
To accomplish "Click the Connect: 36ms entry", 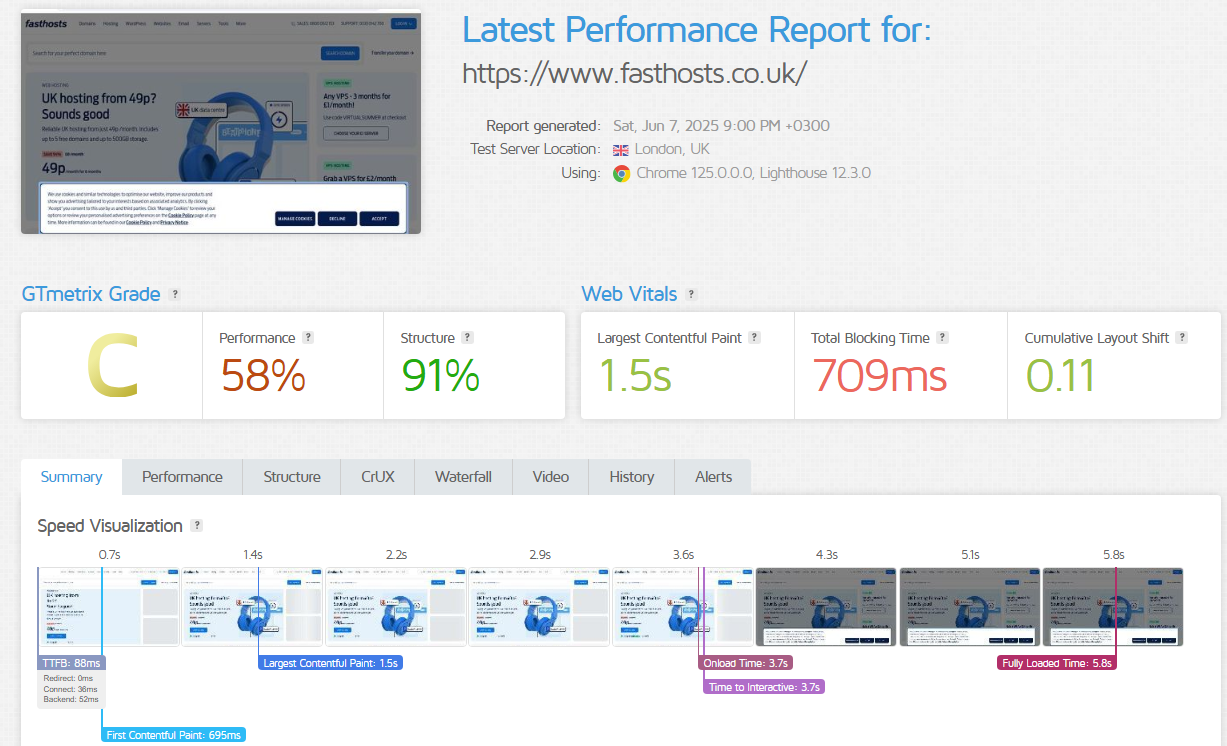I will (x=71, y=688).
